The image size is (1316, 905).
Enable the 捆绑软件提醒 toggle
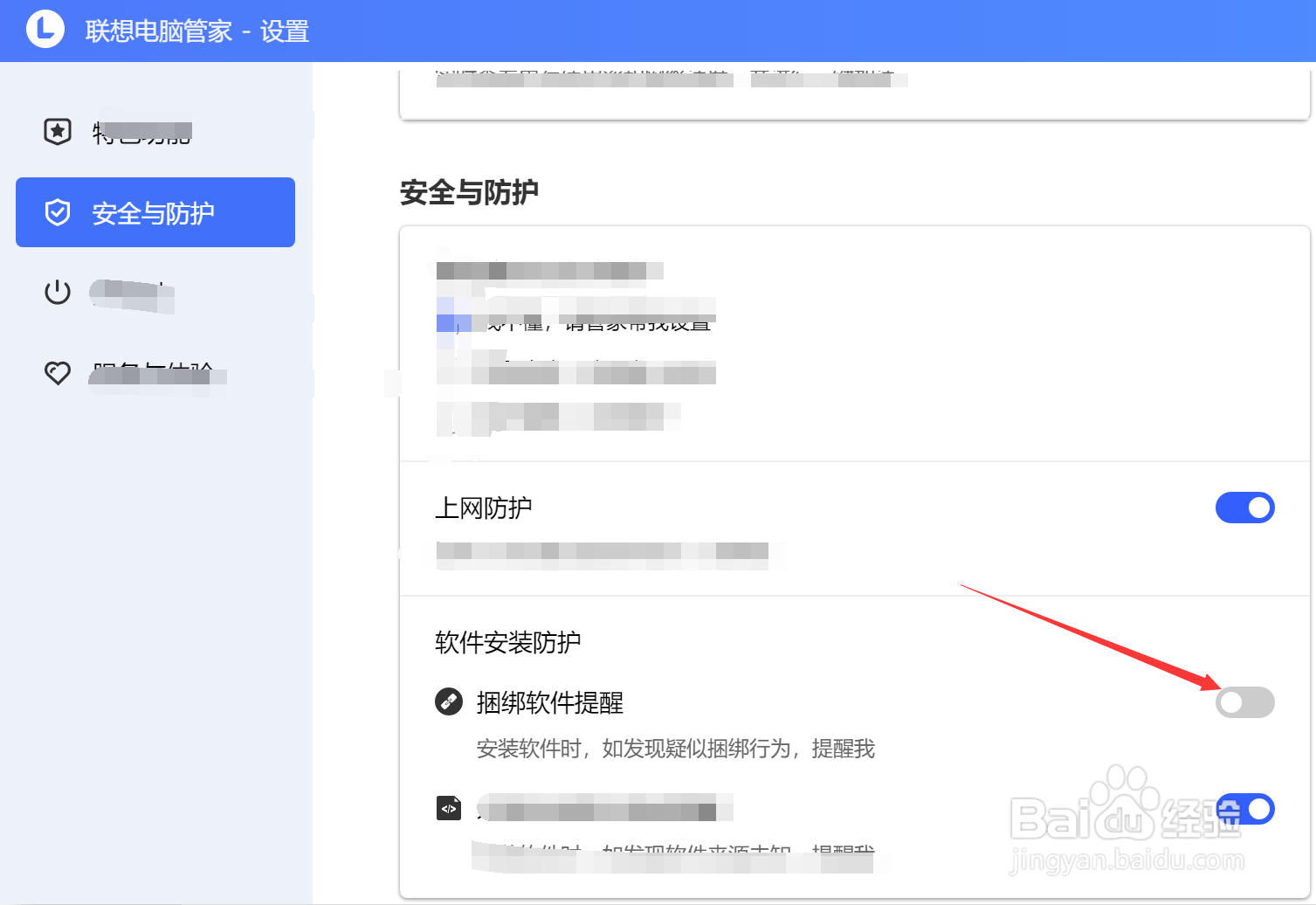pyautogui.click(x=1244, y=702)
